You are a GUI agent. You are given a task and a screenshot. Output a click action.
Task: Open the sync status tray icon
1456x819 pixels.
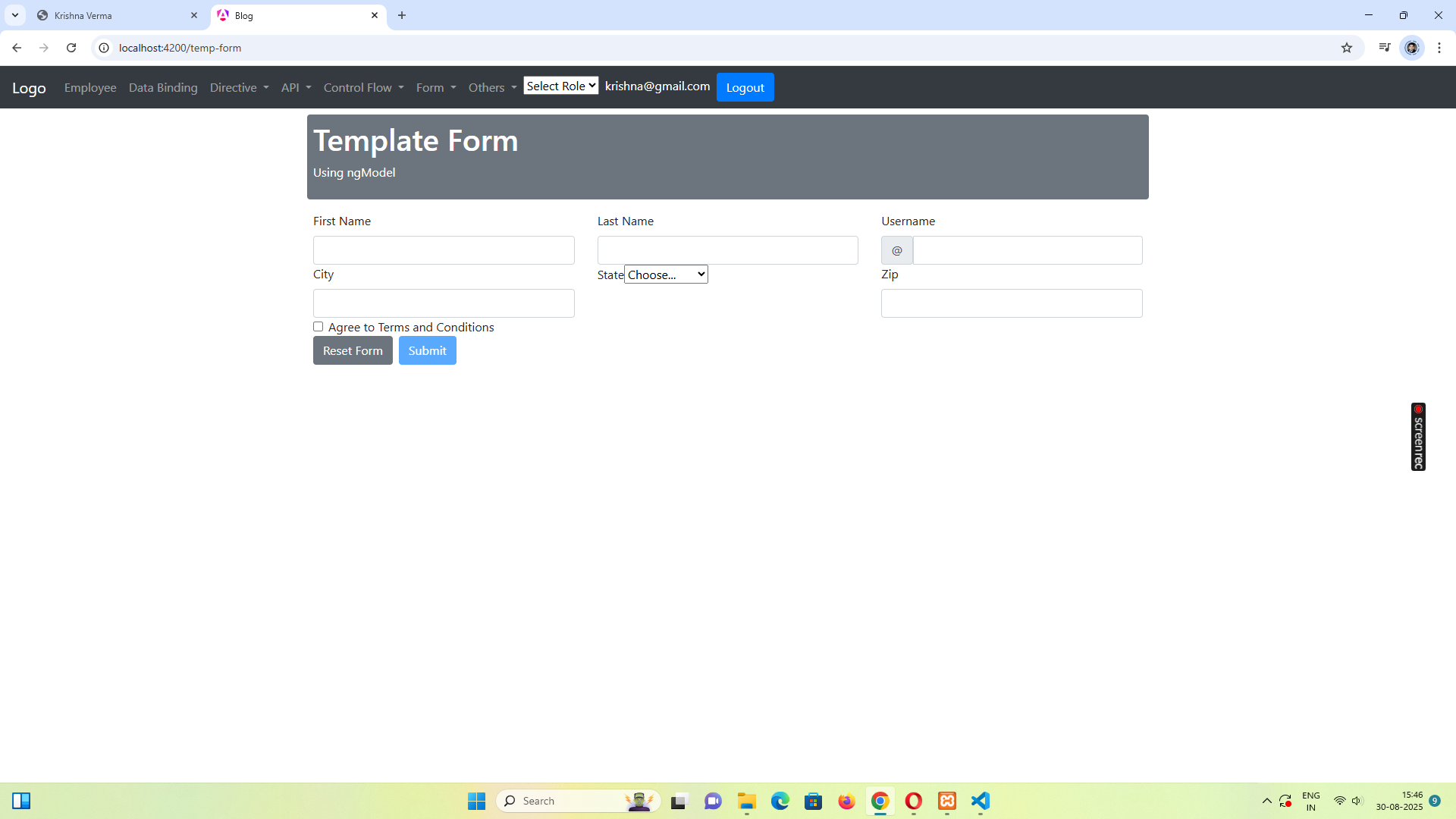[x=1285, y=801]
